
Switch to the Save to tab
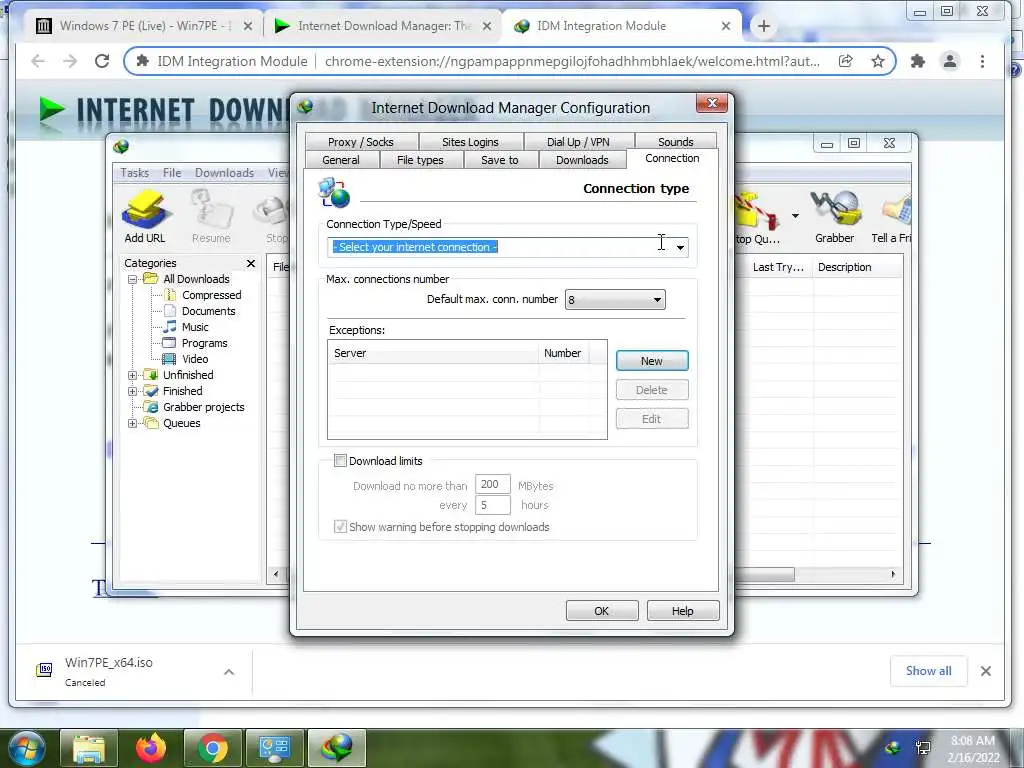pyautogui.click(x=500, y=160)
